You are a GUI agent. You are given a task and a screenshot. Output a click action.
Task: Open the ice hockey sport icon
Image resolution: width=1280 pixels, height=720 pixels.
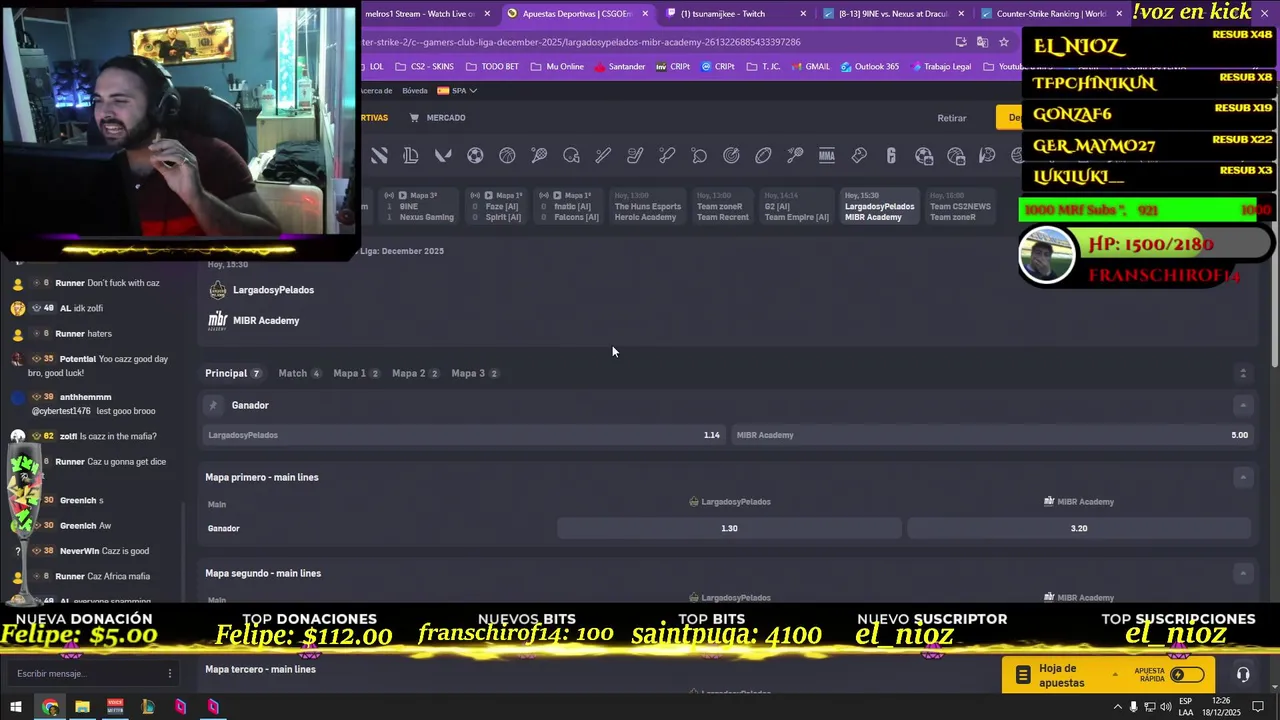pyautogui.click(x=635, y=155)
